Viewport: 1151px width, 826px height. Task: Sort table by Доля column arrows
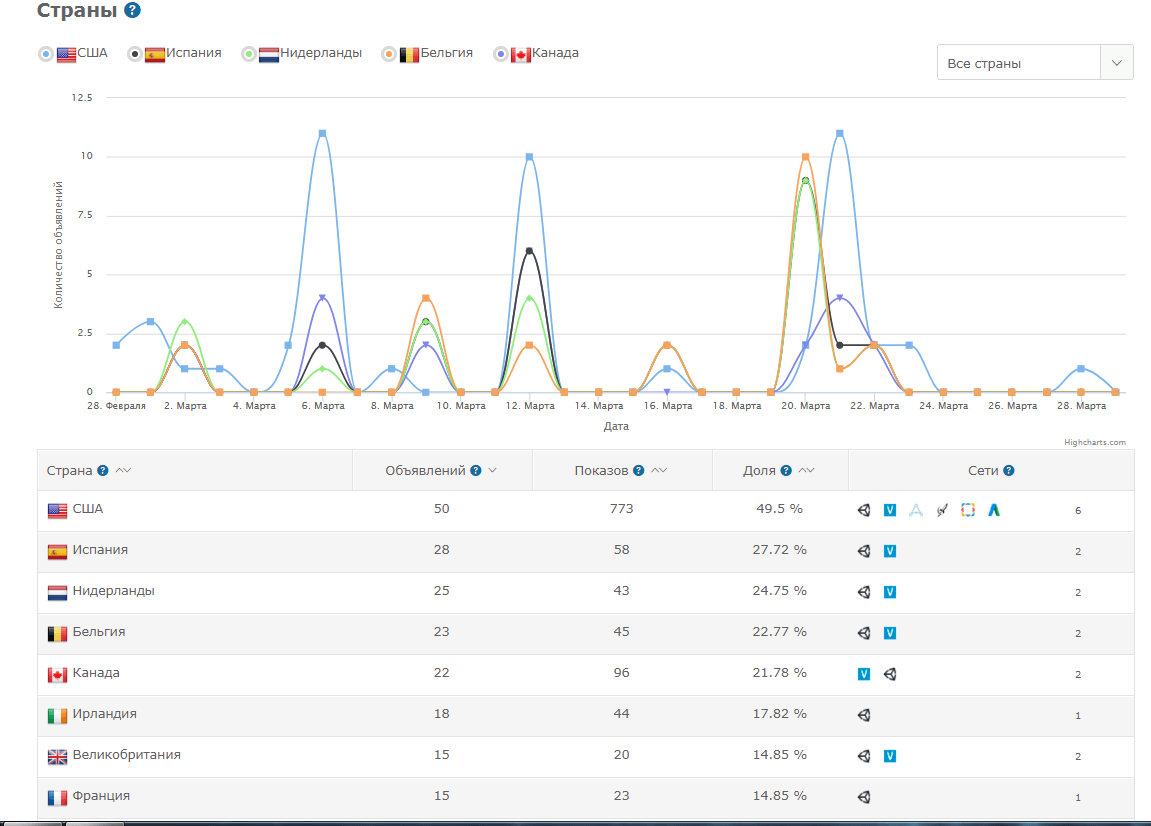click(x=807, y=471)
